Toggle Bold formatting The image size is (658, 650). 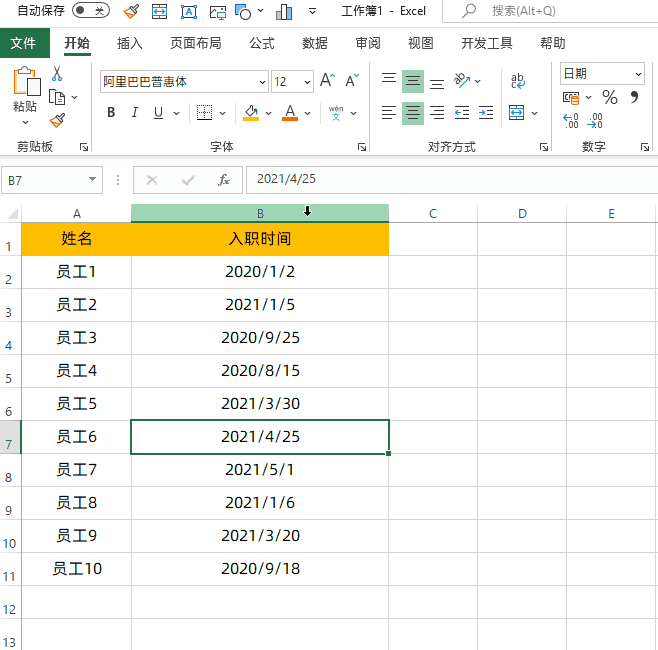[x=111, y=112]
